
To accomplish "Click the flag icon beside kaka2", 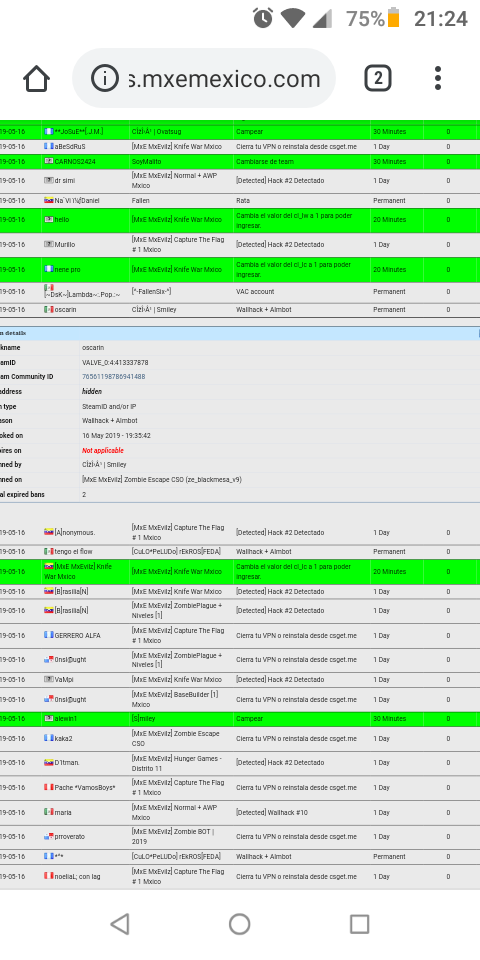I will (49, 738).
